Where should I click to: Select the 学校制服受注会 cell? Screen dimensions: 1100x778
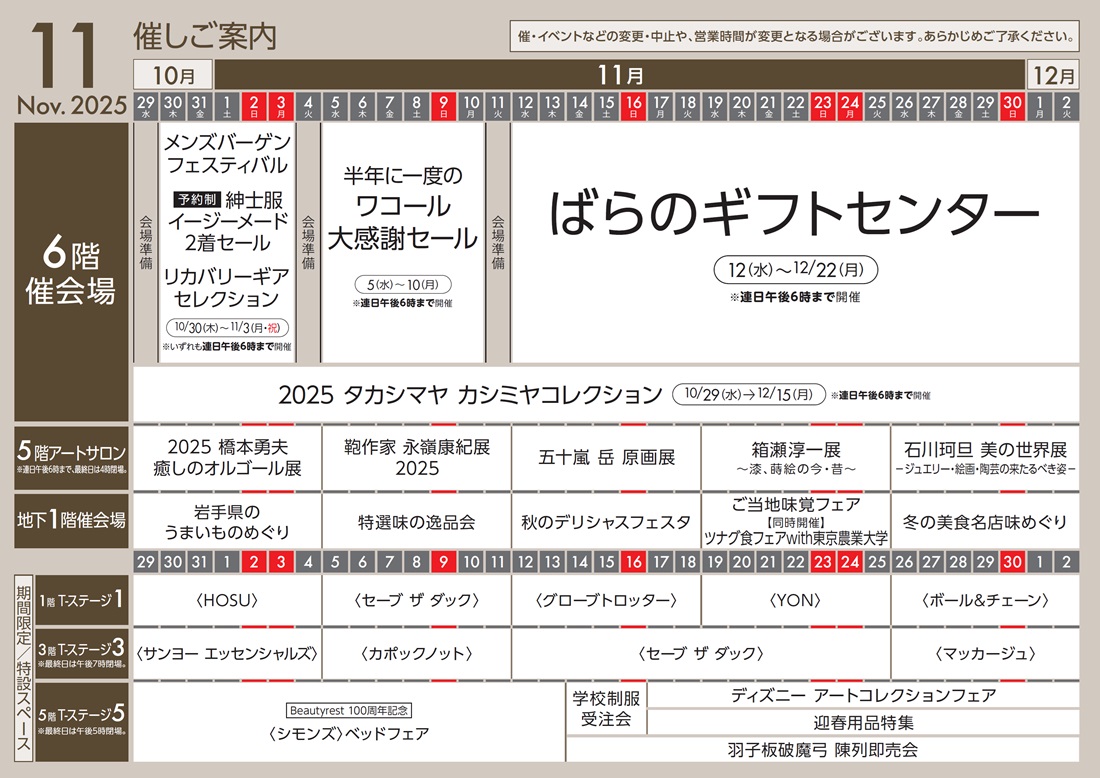[605, 708]
